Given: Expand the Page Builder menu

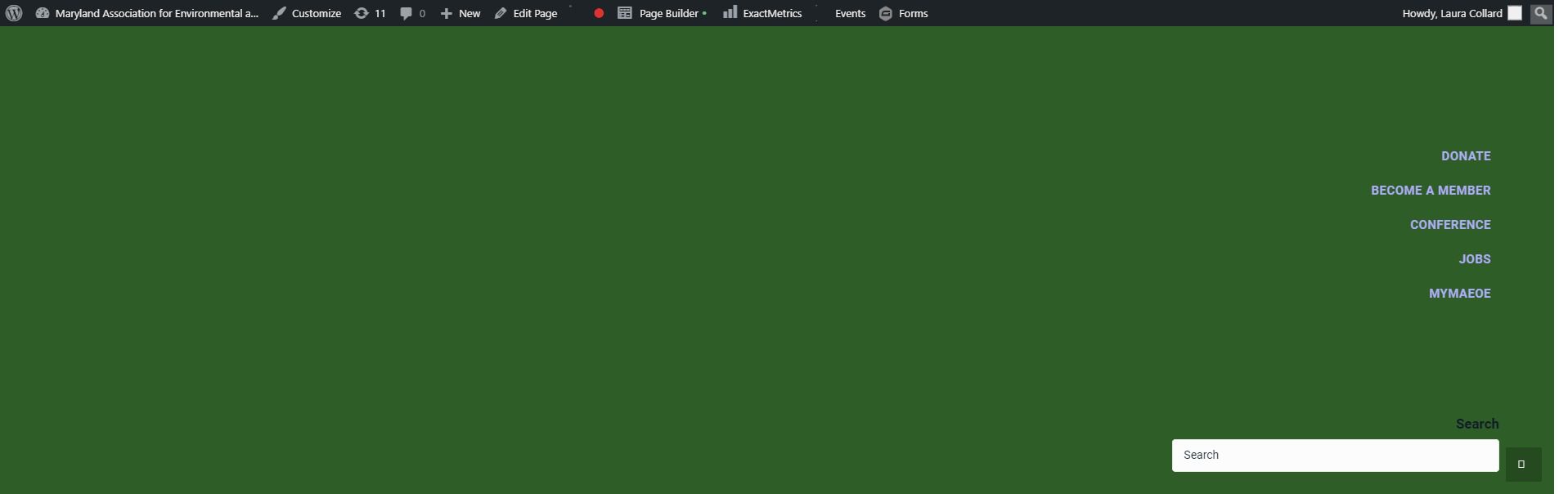Looking at the screenshot, I should (x=662, y=13).
